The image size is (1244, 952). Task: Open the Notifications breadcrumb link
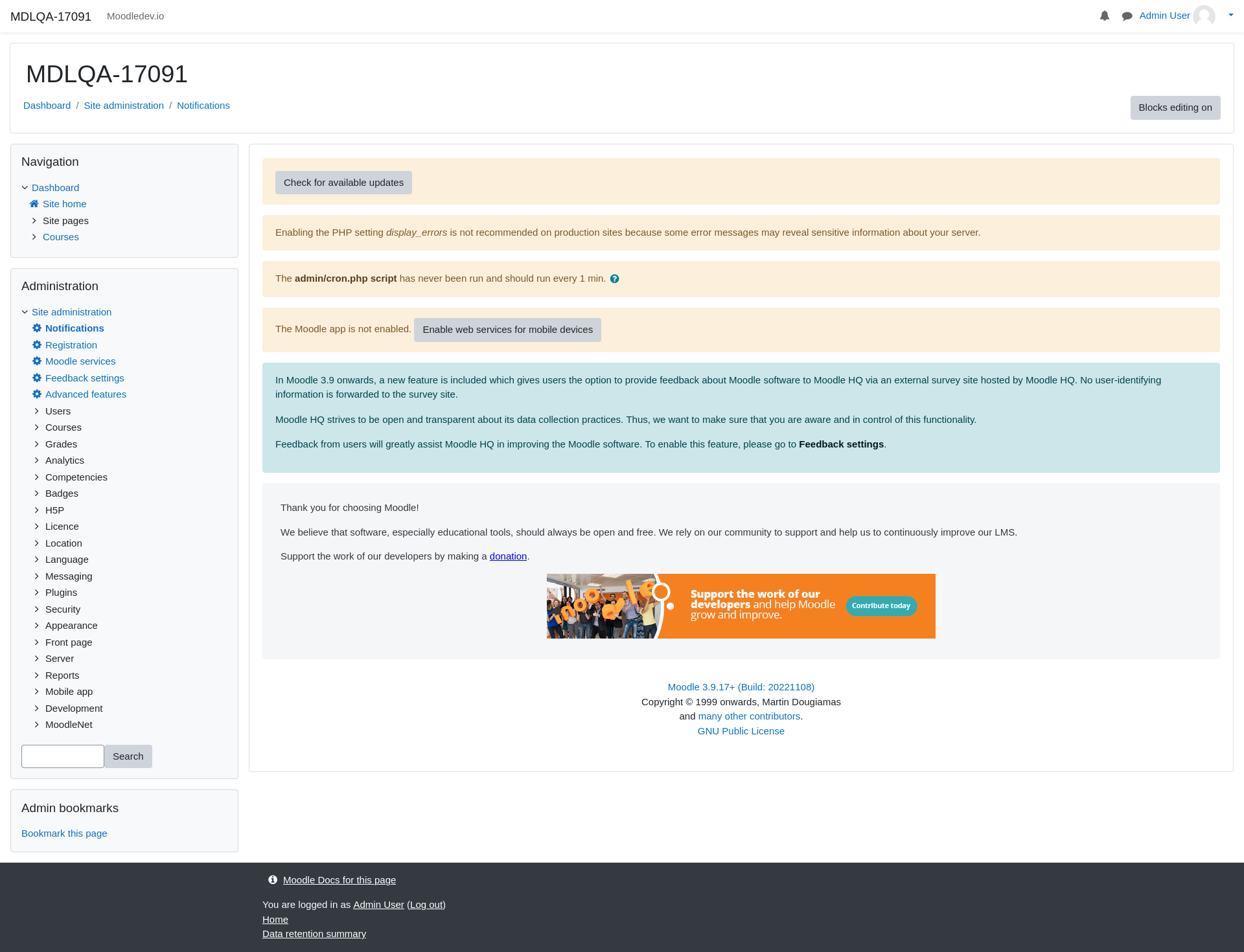click(203, 106)
